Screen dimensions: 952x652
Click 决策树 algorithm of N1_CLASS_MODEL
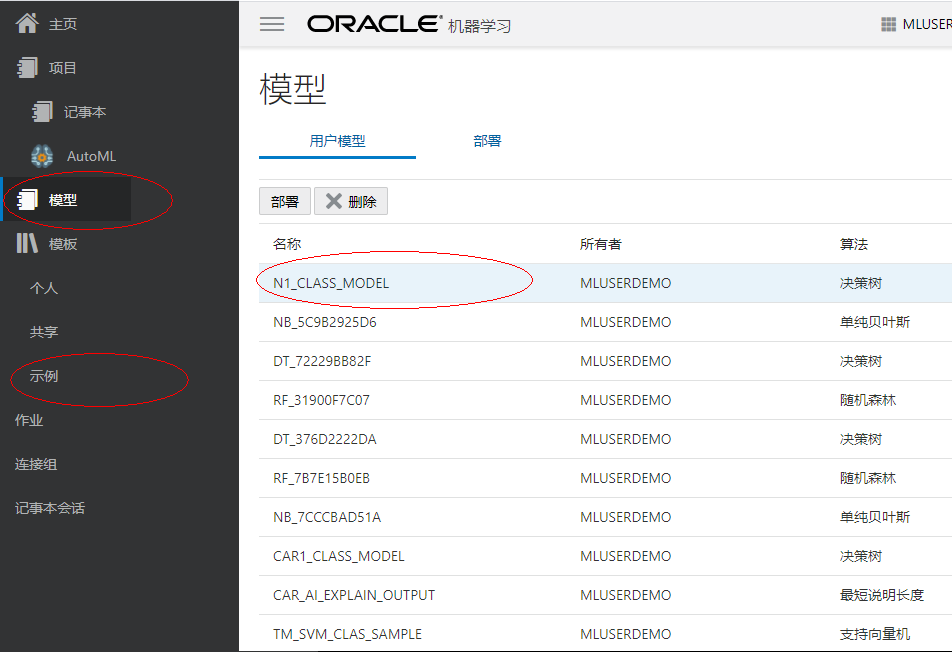click(x=860, y=283)
